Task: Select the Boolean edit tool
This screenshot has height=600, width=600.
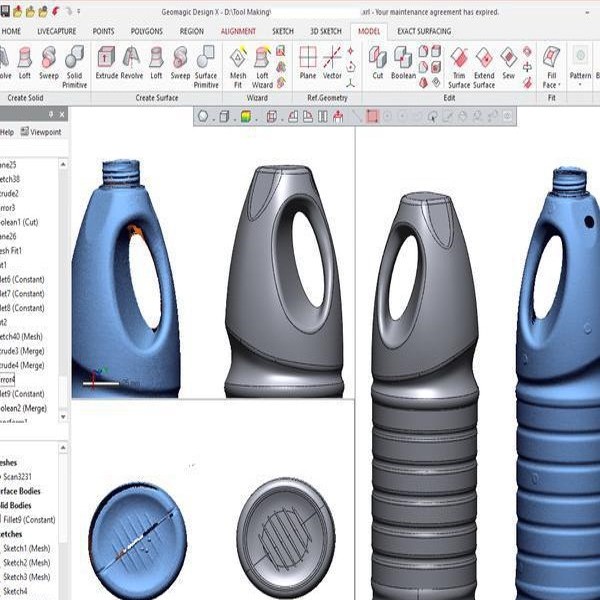Action: tap(403, 62)
